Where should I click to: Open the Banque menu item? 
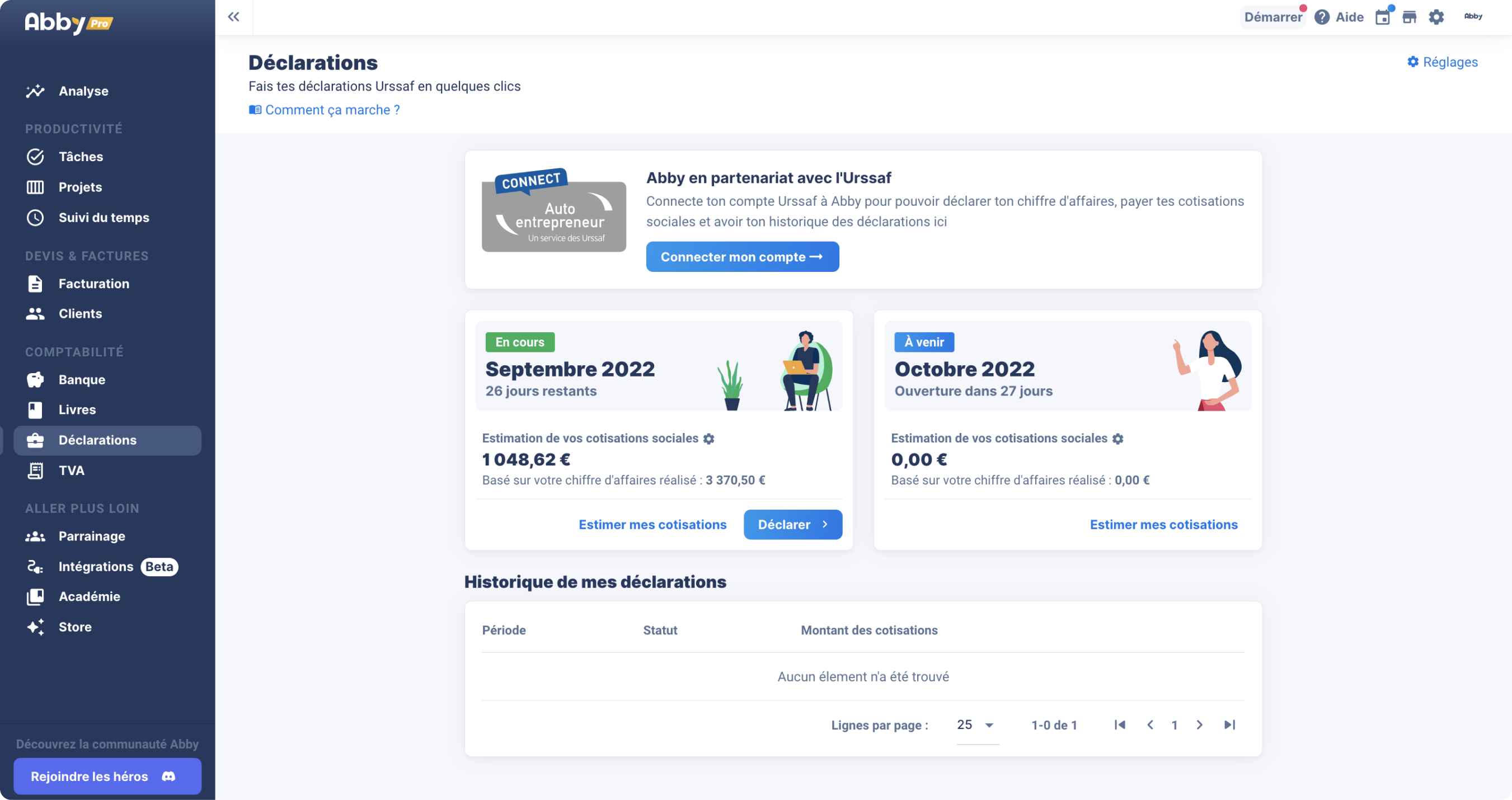coord(82,379)
